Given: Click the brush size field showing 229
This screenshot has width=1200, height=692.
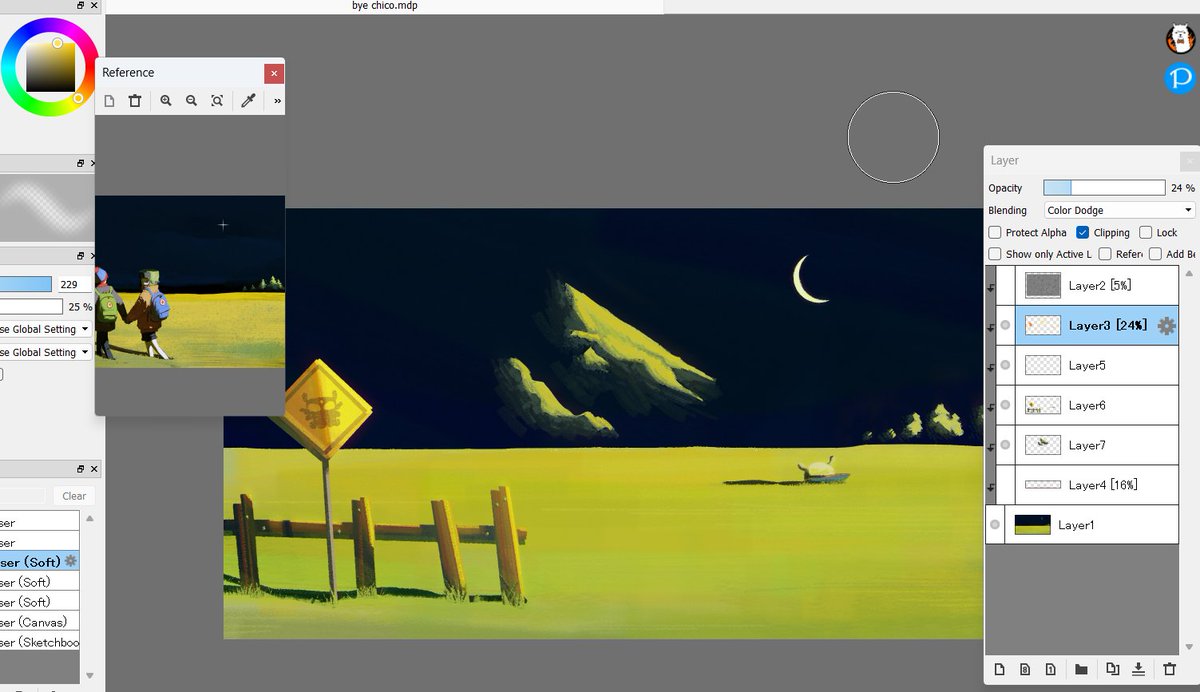Looking at the screenshot, I should (x=72, y=285).
